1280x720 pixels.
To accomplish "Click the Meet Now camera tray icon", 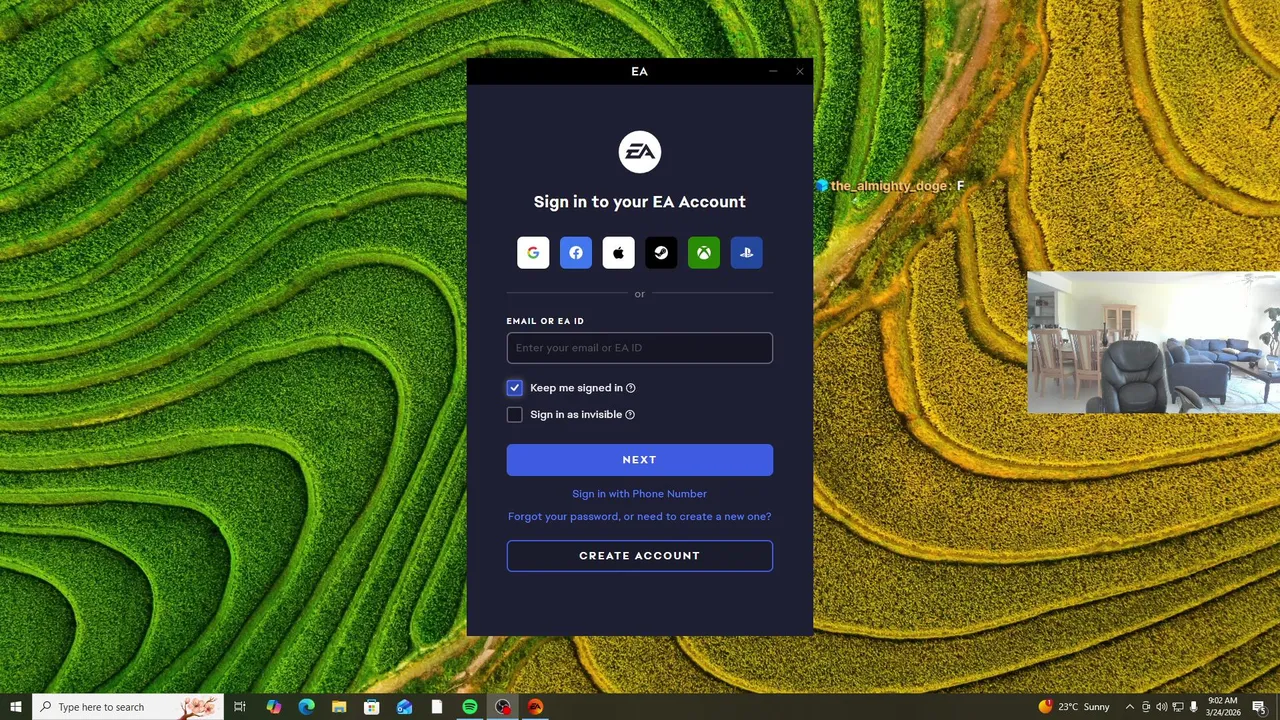I will 1146,707.
